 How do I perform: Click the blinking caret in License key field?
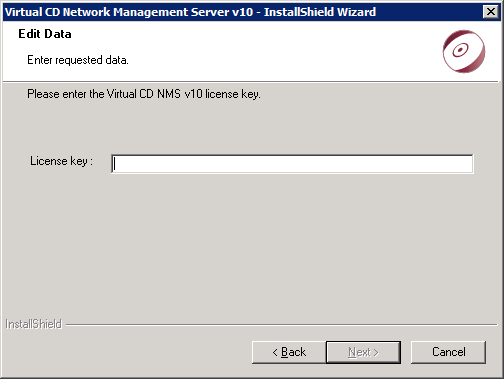[114, 164]
